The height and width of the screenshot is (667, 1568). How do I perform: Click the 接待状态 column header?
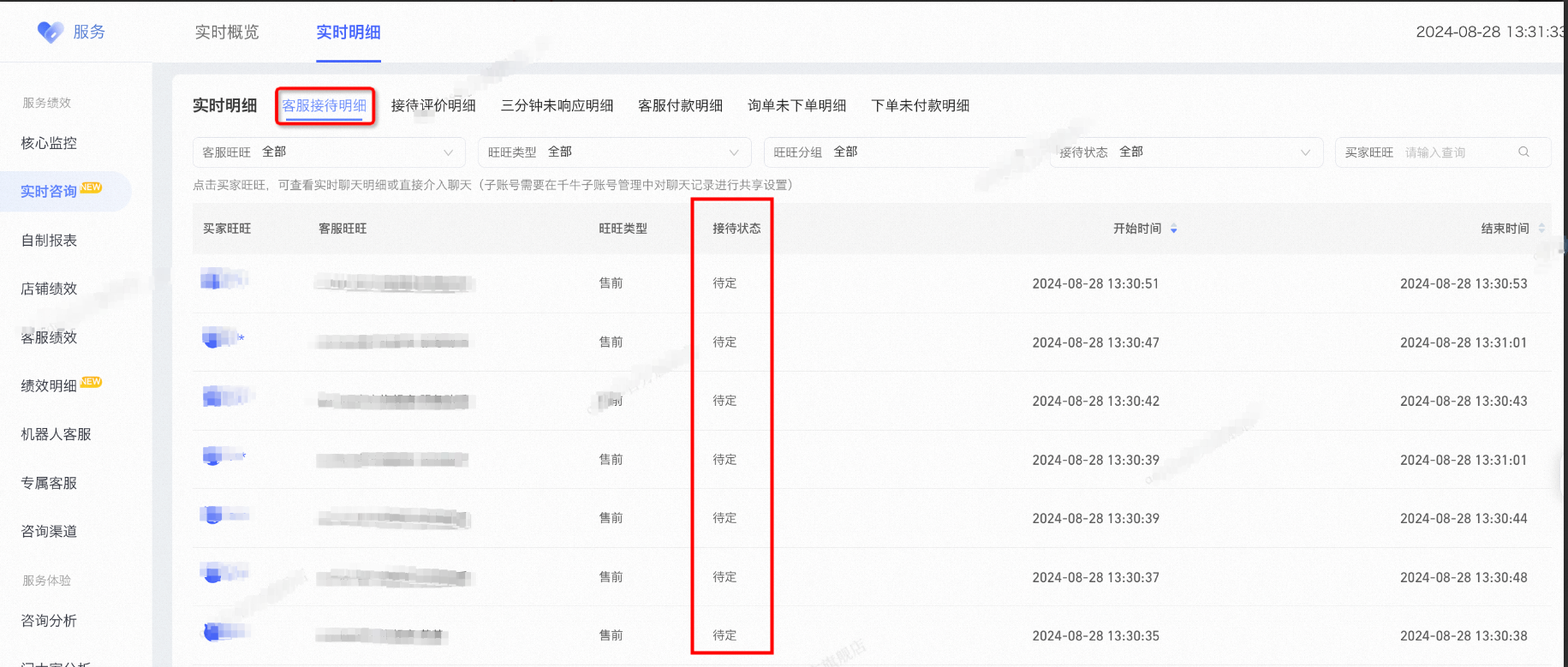pos(736,229)
